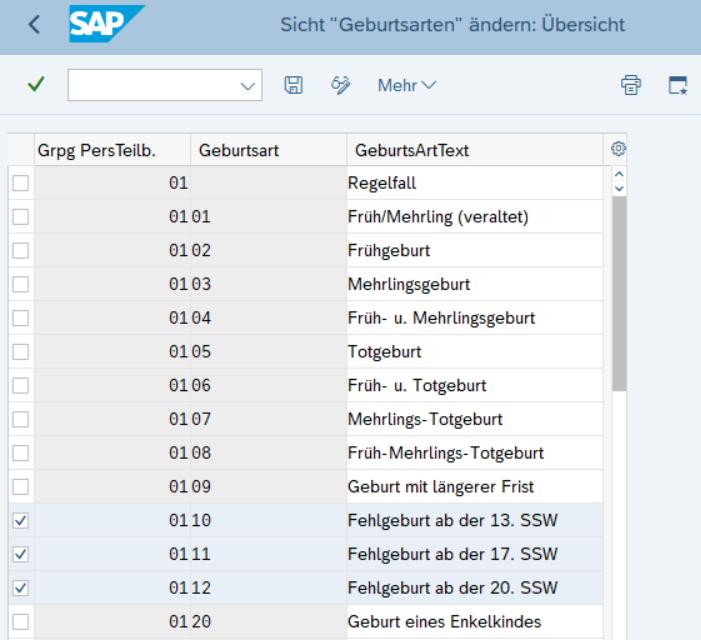Viewport: 701px width, 640px height.
Task: Uncheck the row 0110 Fehlgeburt checkbox
Action: pyautogui.click(x=21, y=520)
